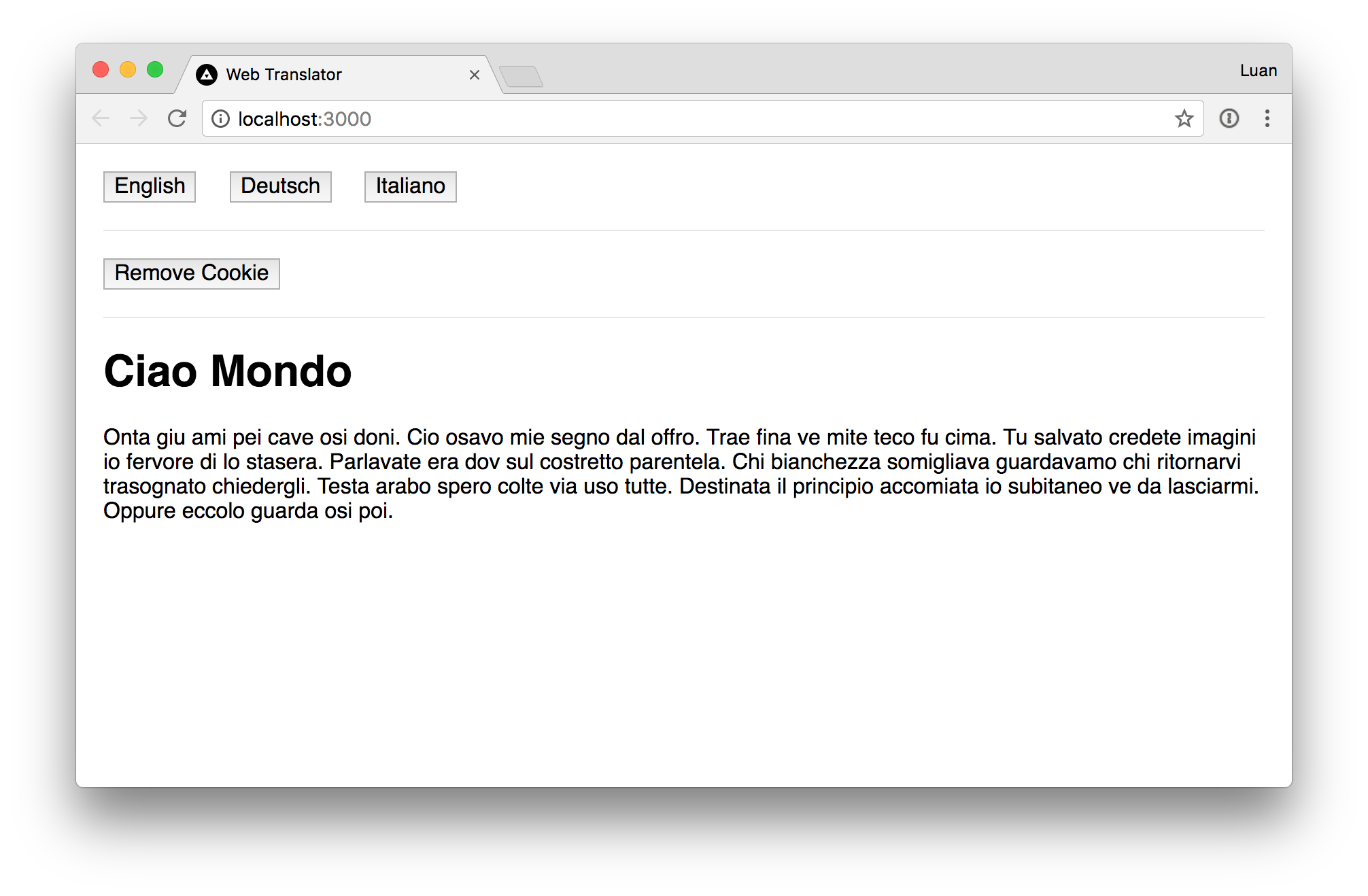Open a new tab
The height and width of the screenshot is (896, 1368).
[x=521, y=76]
